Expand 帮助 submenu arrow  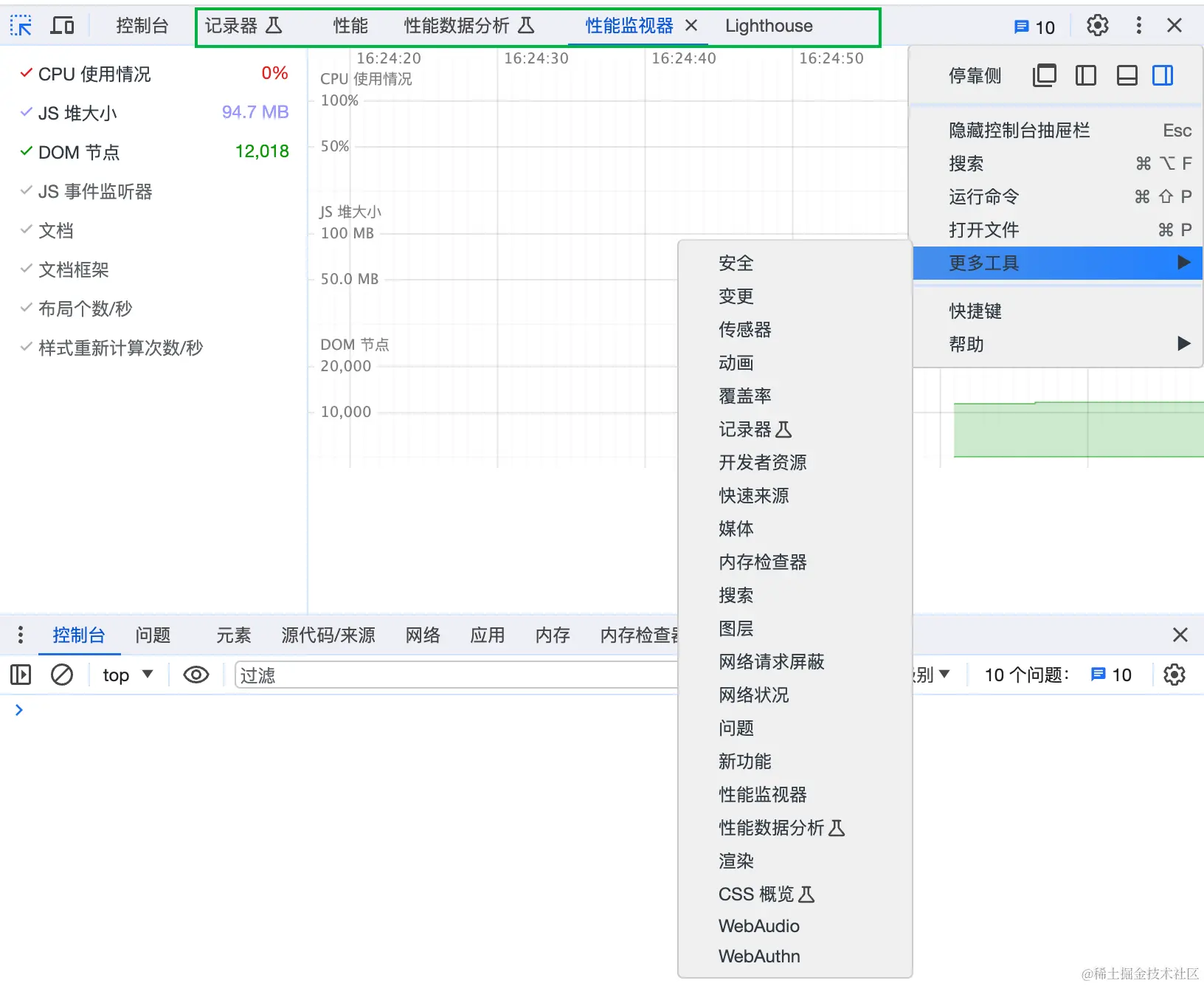click(1183, 343)
